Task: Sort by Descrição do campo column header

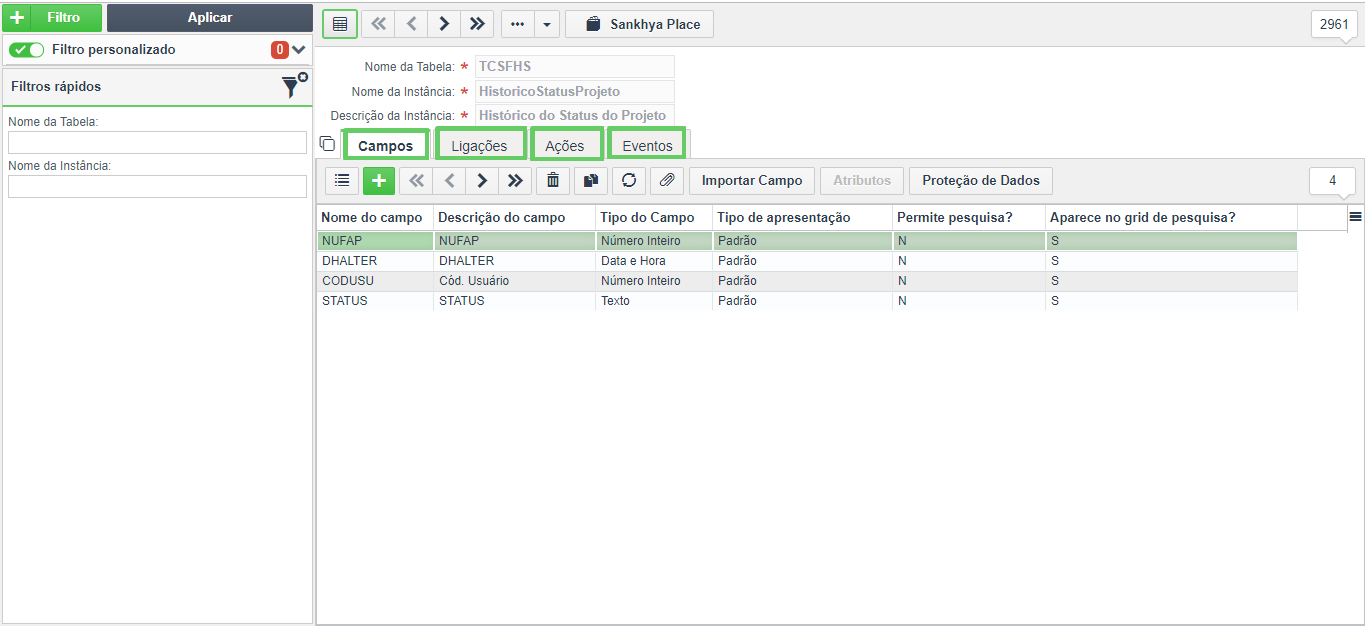Action: point(515,218)
